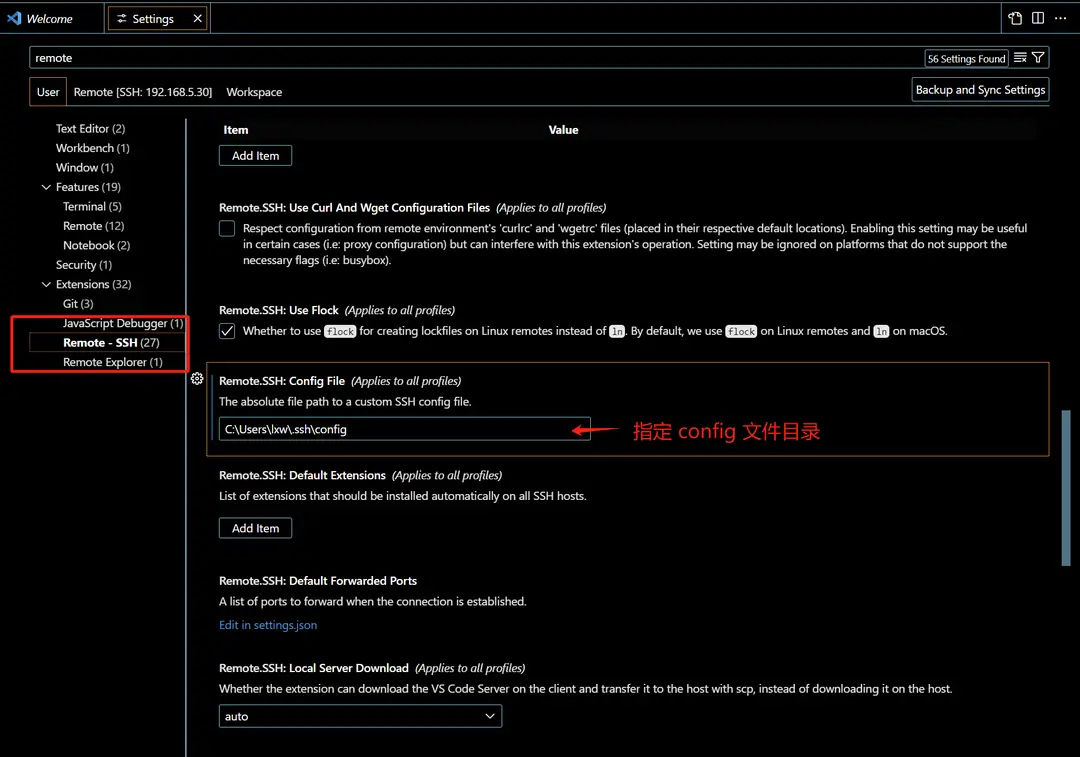Switch to Remote [SSH: 192.168.5.30] settings tab

coord(143,92)
